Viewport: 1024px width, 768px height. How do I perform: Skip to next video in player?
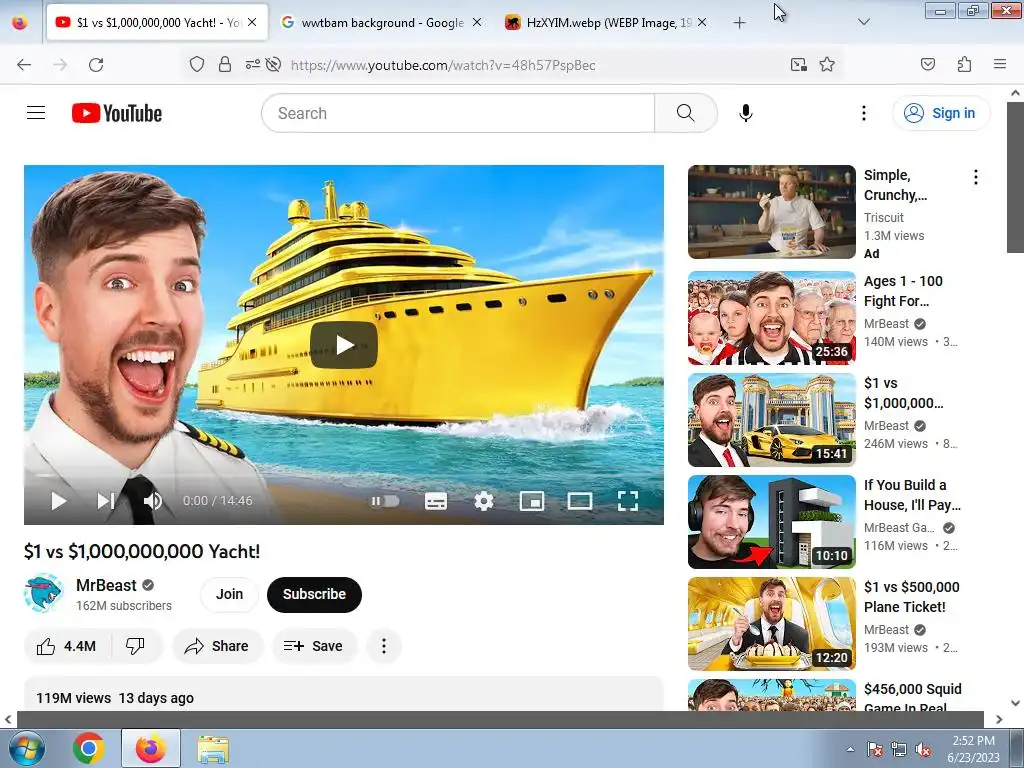click(106, 501)
